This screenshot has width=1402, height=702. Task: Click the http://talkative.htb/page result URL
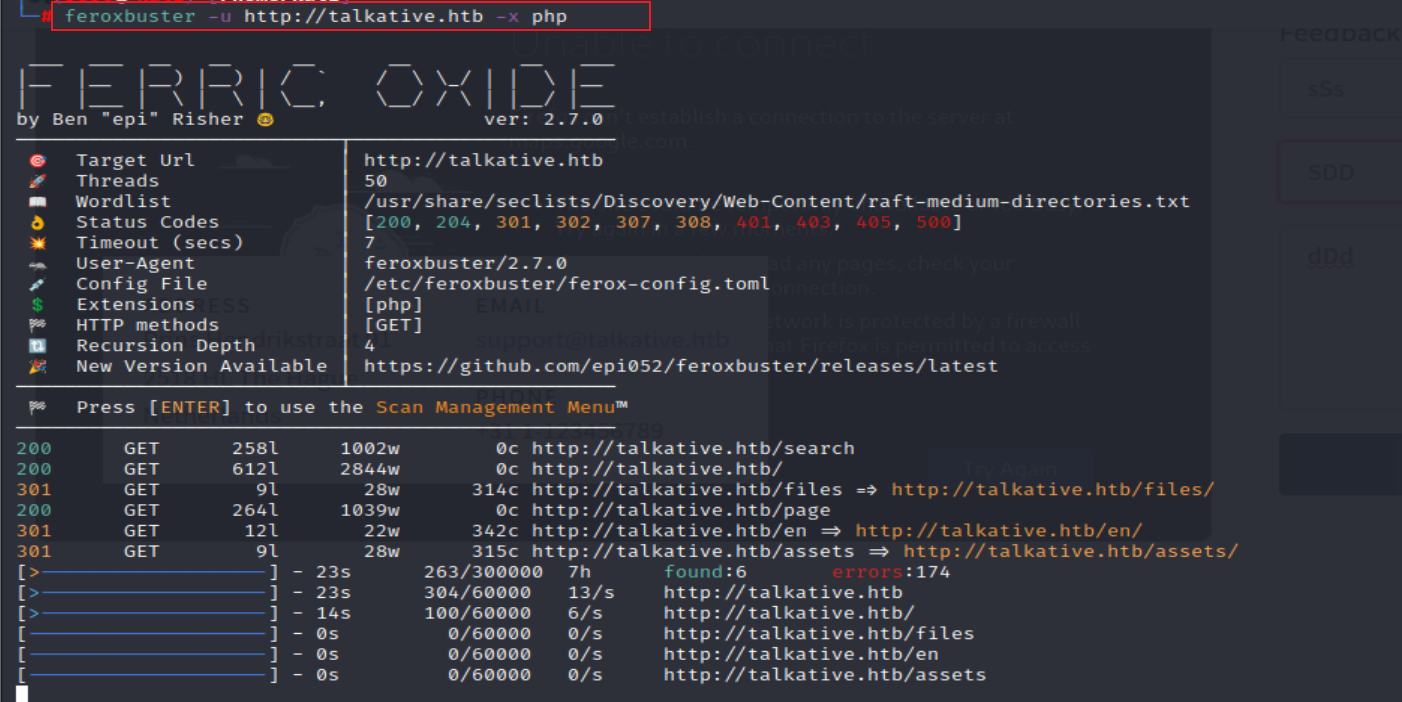click(x=681, y=510)
